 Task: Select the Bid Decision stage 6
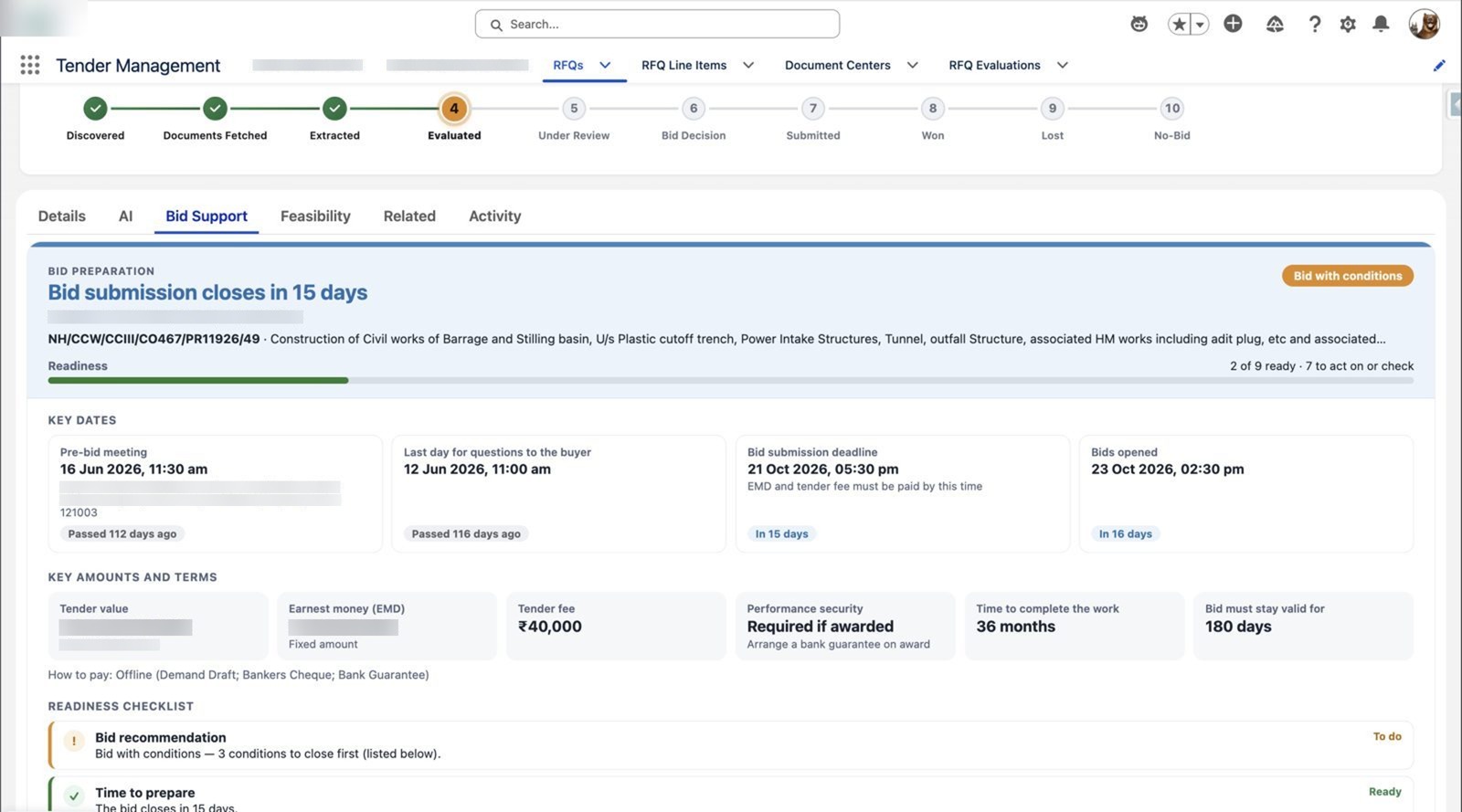[x=694, y=109]
